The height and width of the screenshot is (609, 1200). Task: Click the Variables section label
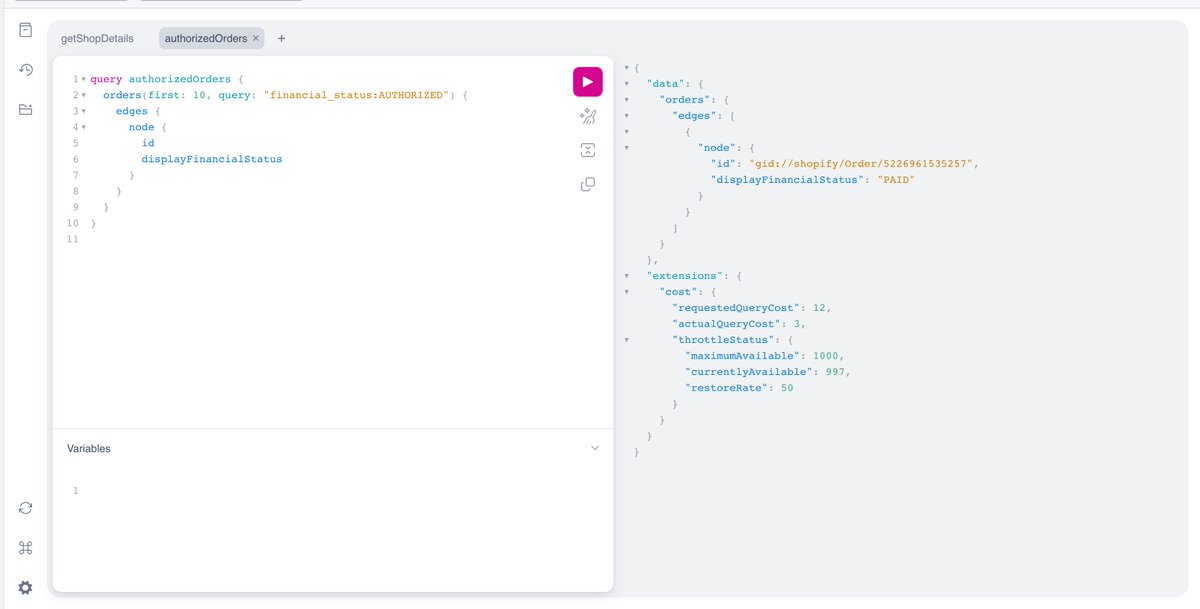click(x=89, y=449)
